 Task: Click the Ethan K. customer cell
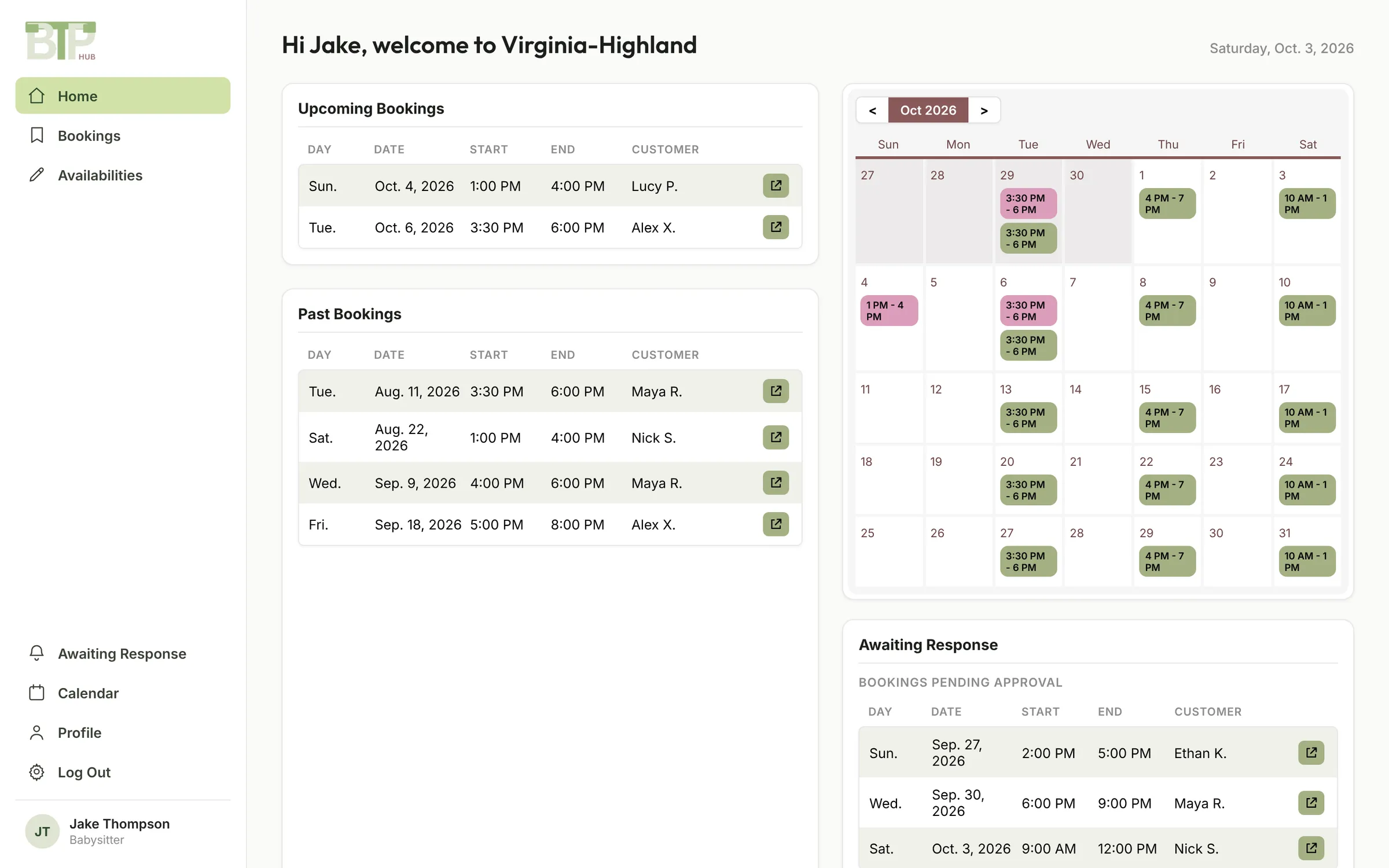(1200, 753)
